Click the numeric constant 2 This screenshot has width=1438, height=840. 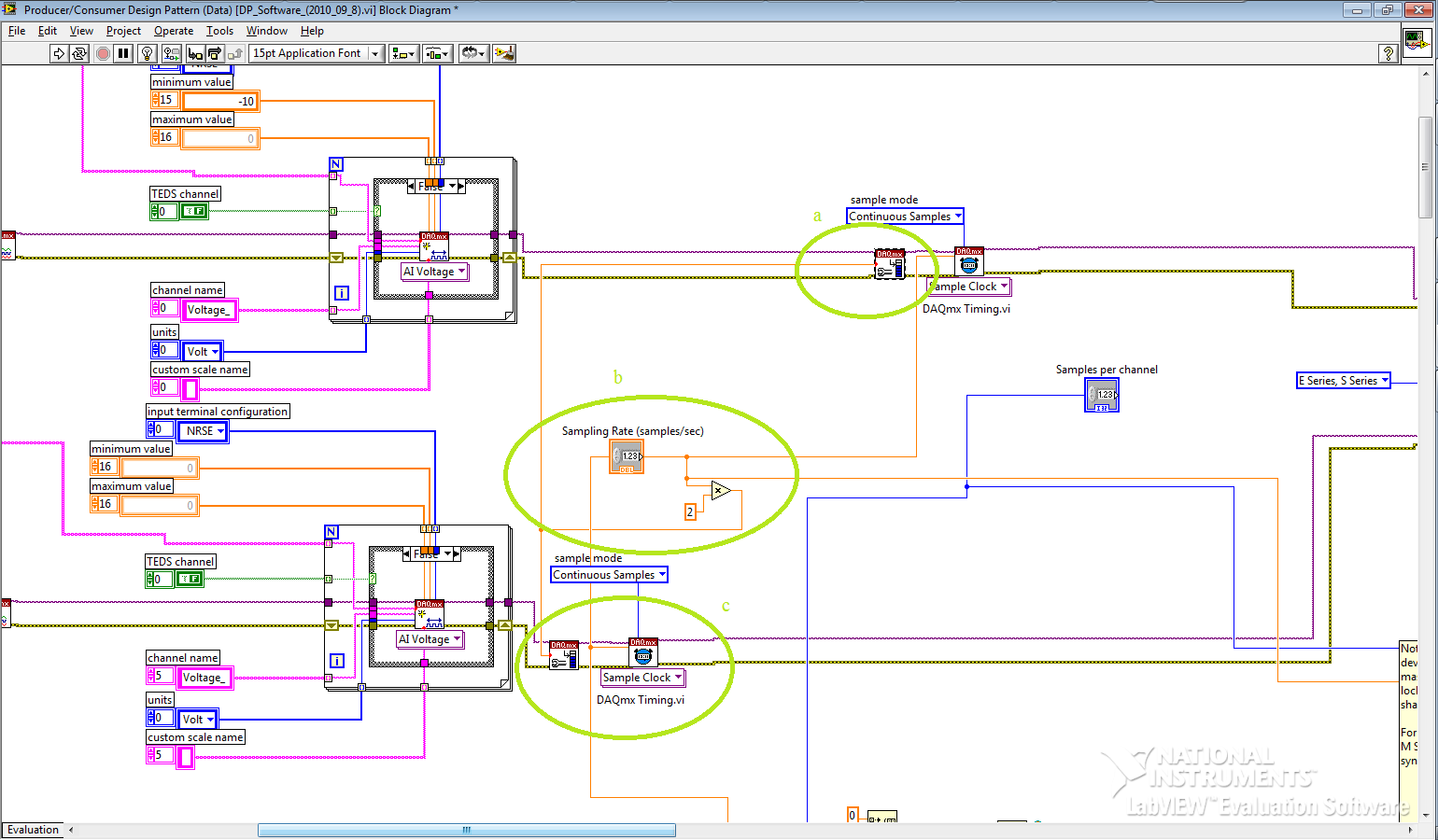coord(690,511)
